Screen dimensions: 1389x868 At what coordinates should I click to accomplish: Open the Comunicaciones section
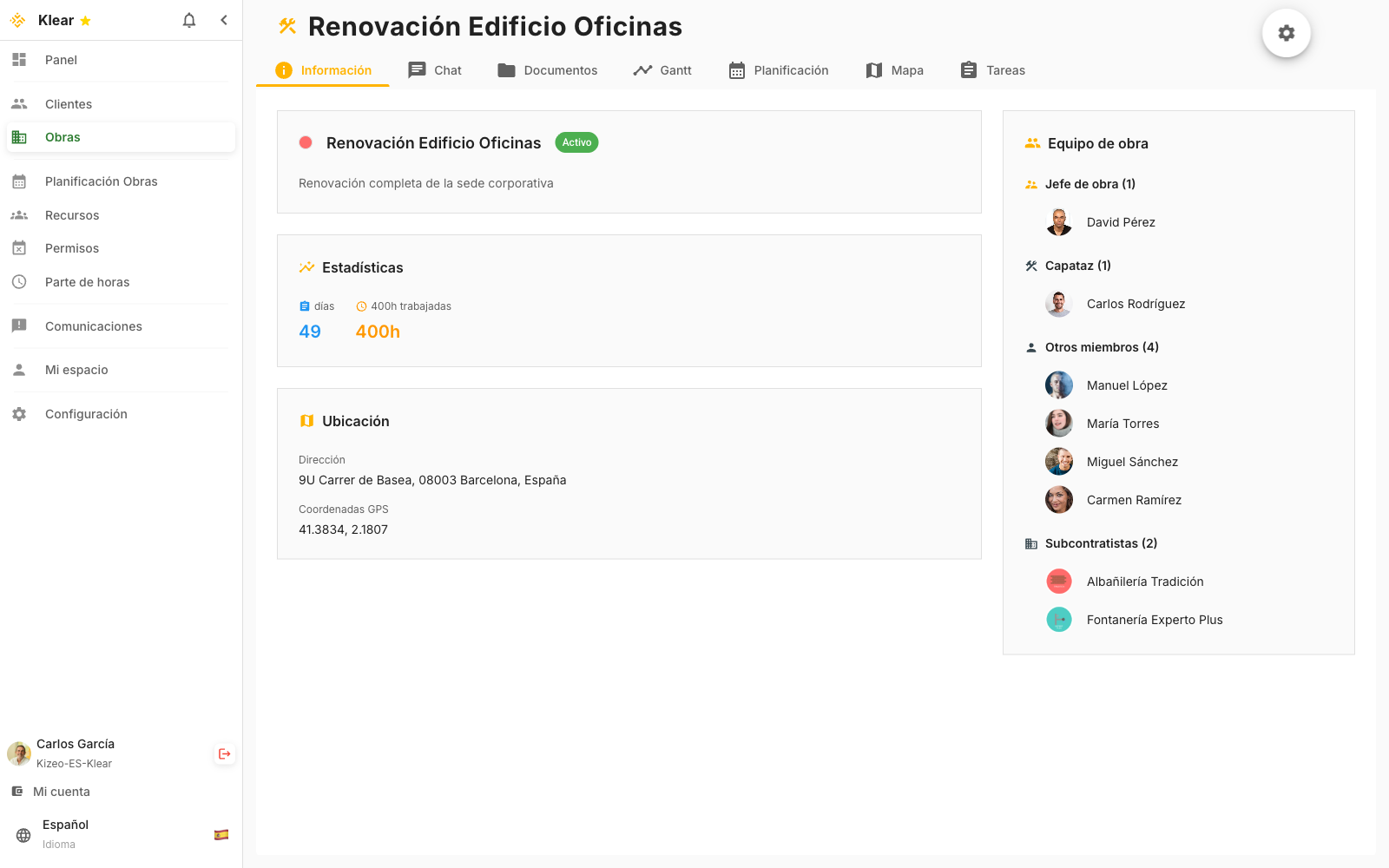[x=93, y=326]
